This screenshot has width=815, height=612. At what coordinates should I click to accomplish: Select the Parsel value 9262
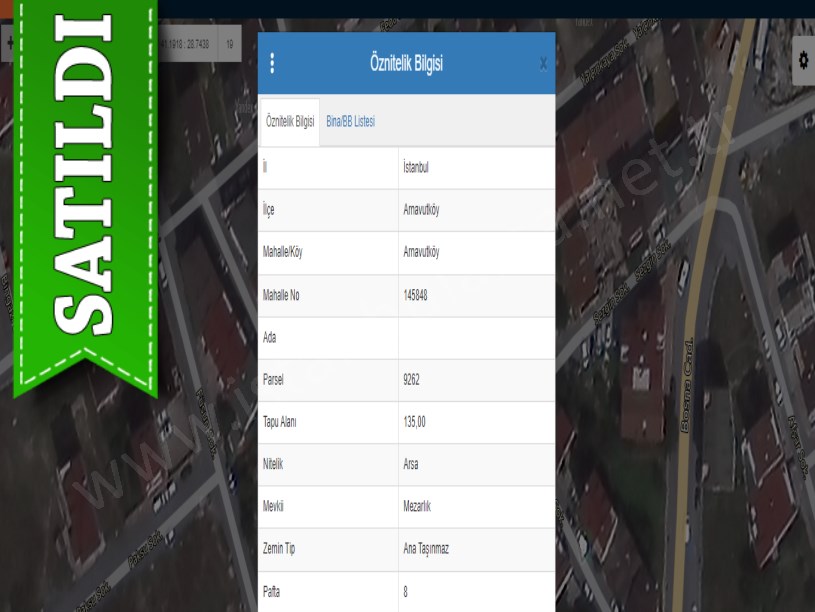point(413,380)
